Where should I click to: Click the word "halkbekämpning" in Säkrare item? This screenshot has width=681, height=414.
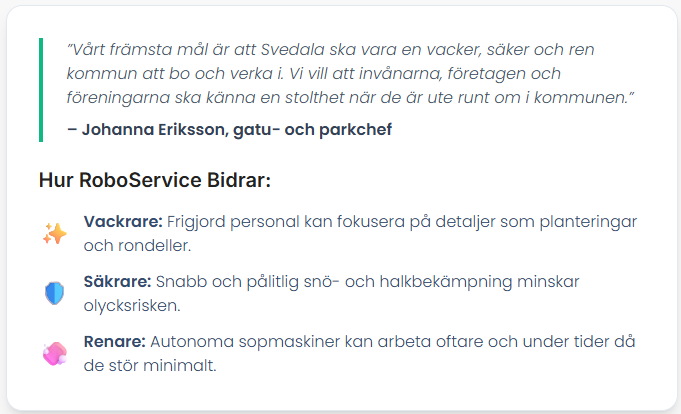(x=446, y=282)
